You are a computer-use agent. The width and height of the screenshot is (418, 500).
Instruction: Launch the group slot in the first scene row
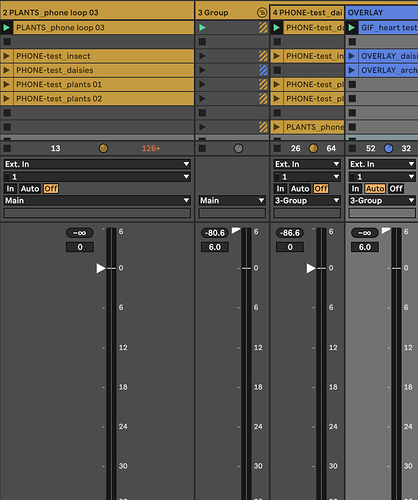click(x=202, y=28)
